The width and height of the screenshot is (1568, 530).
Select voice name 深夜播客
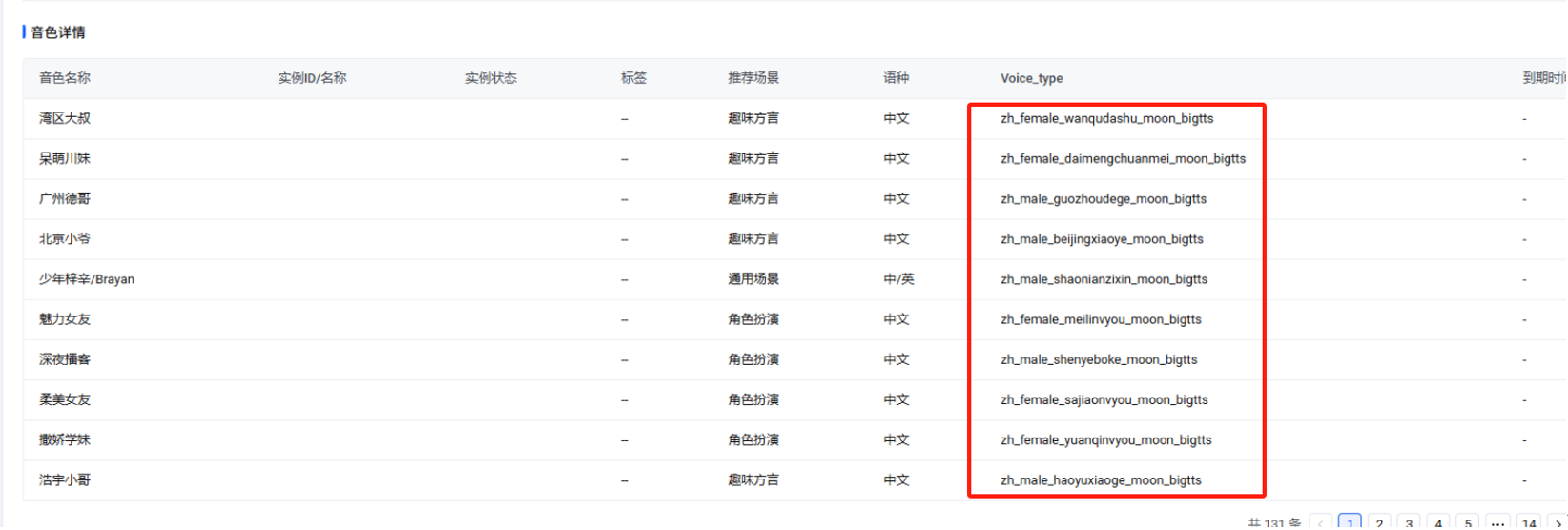(x=65, y=359)
